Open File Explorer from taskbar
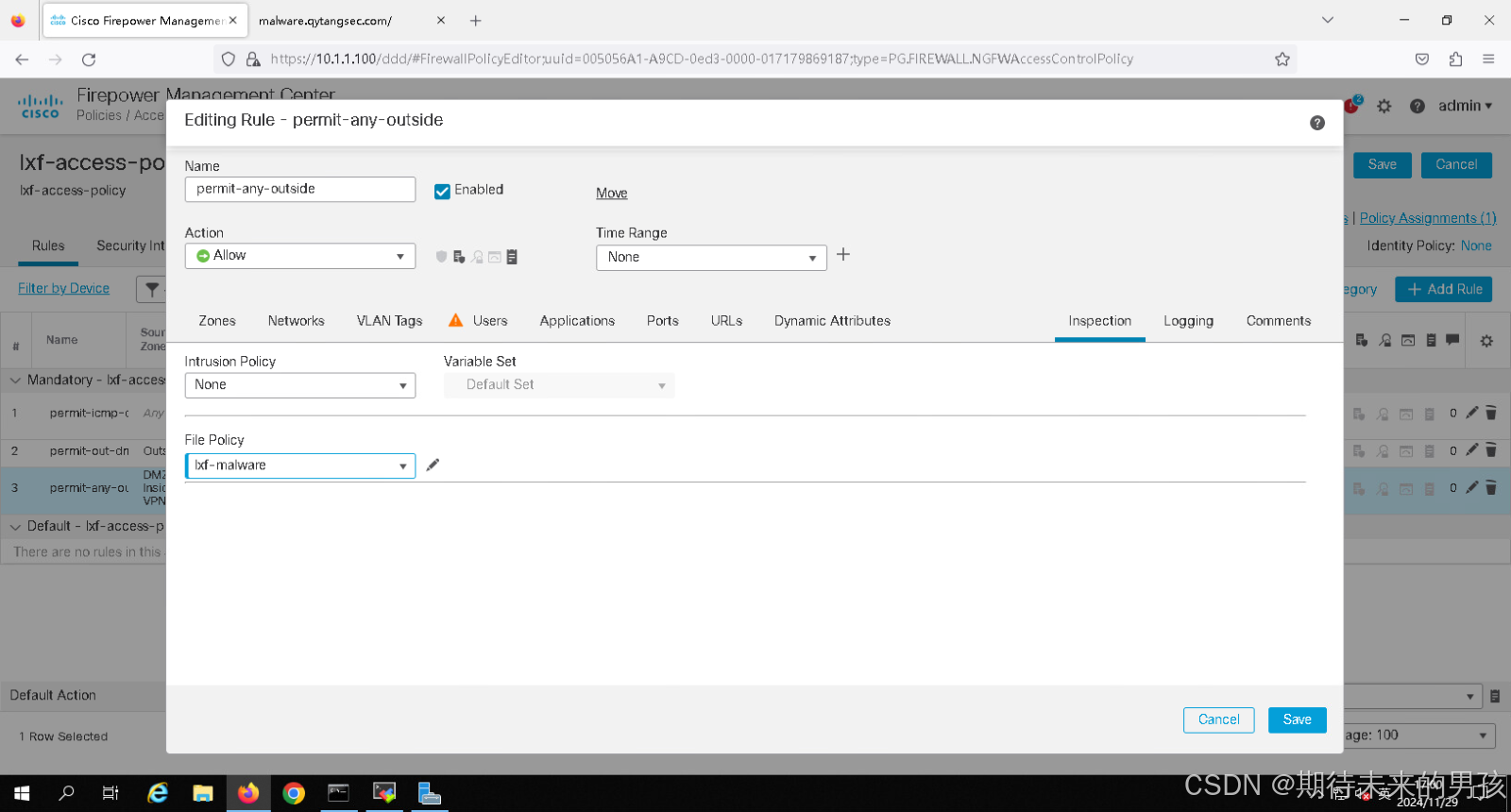Screen dimensions: 1511x812 203,793
